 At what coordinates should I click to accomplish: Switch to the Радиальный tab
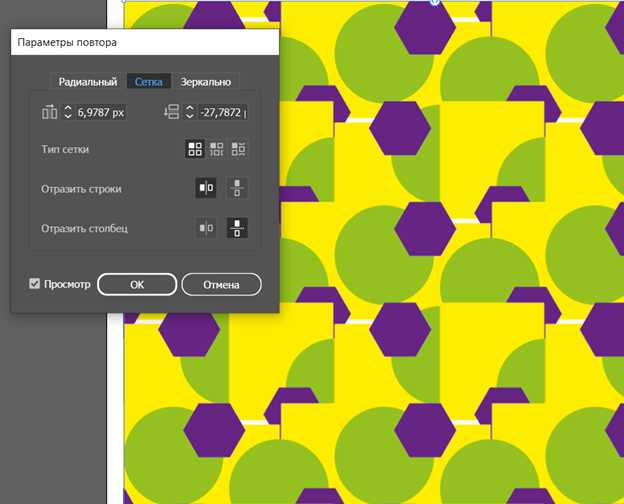tap(88, 82)
